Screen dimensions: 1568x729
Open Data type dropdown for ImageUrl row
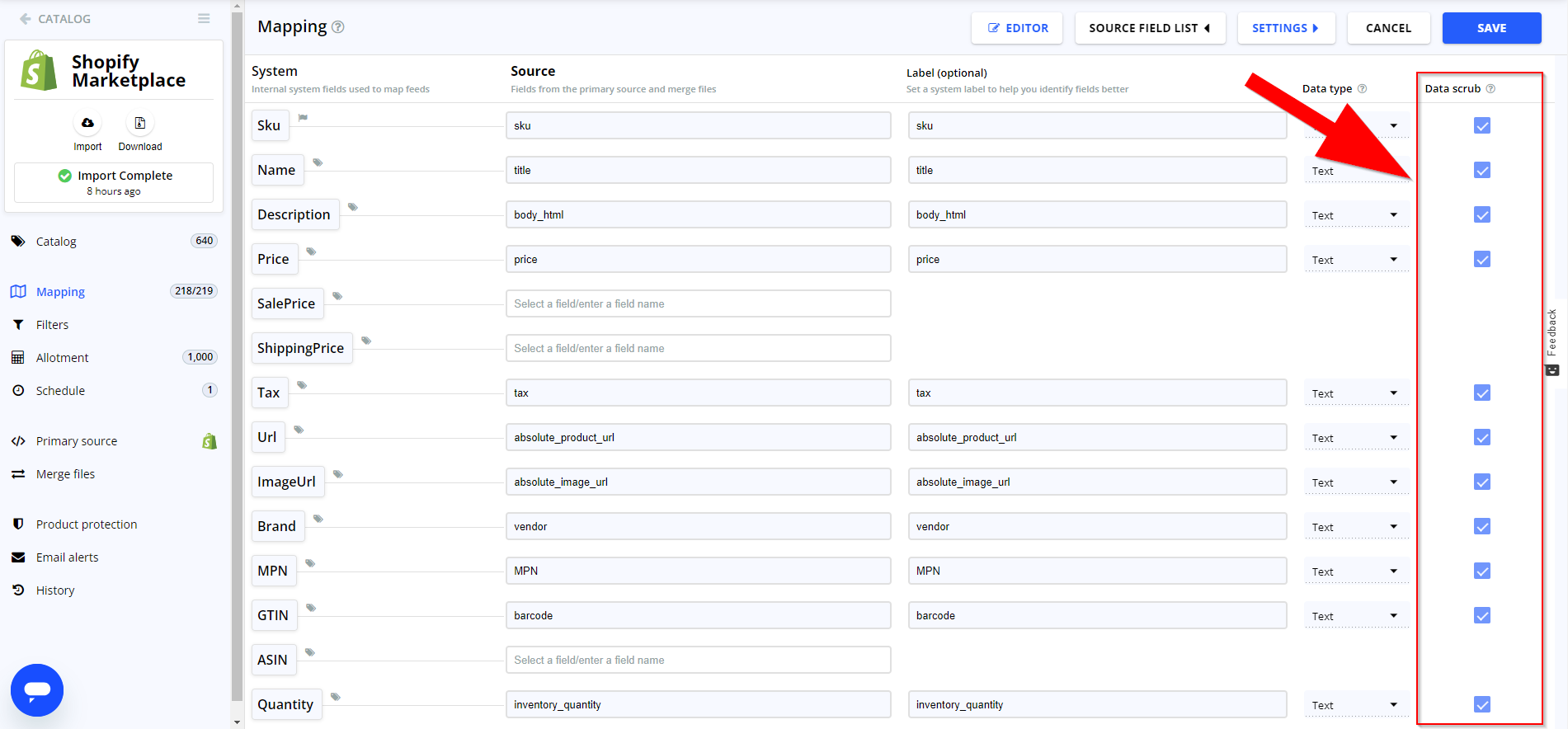click(x=1356, y=482)
